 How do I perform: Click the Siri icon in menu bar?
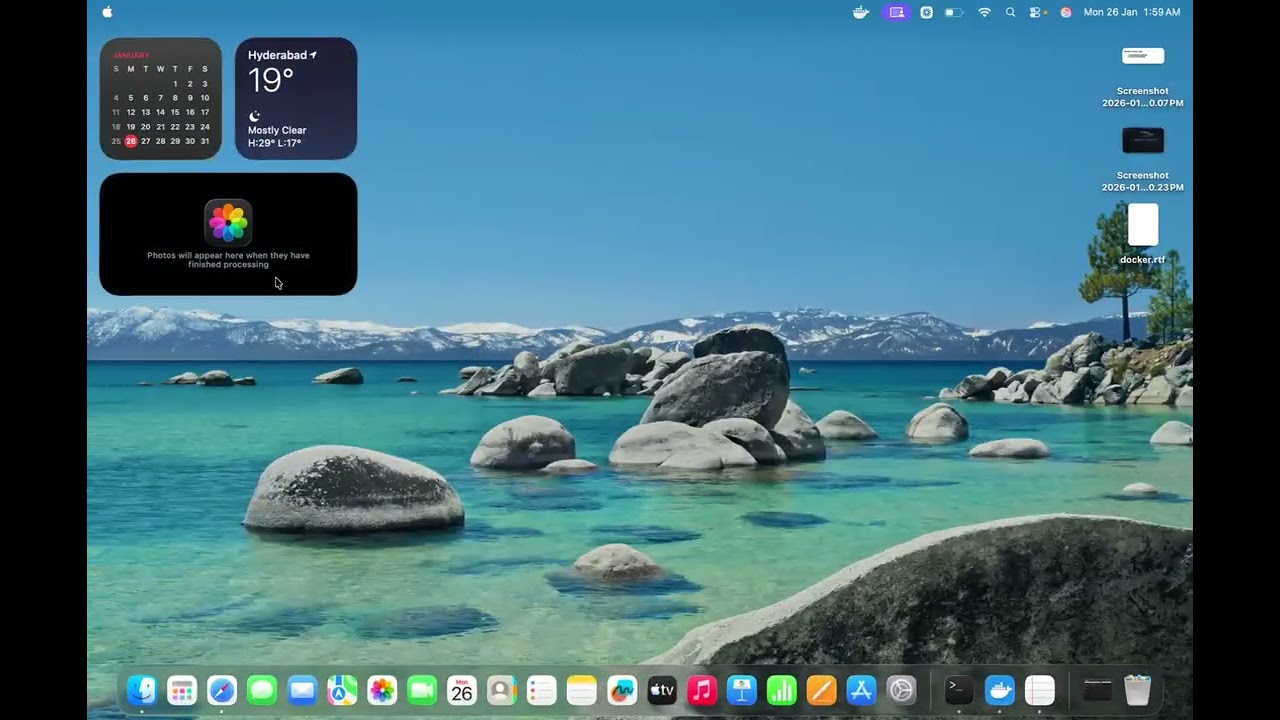click(1066, 12)
